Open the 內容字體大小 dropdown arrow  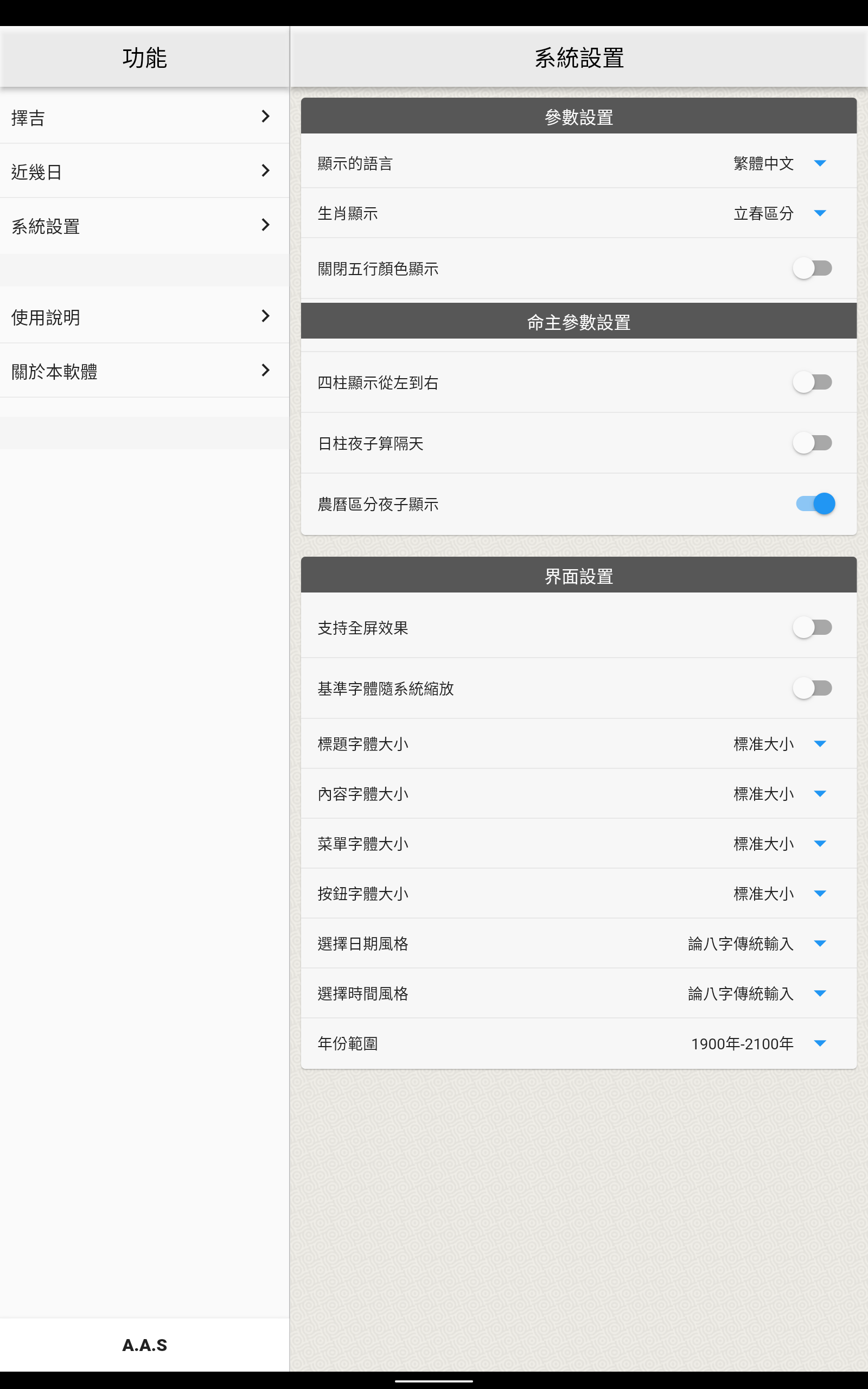(x=820, y=794)
